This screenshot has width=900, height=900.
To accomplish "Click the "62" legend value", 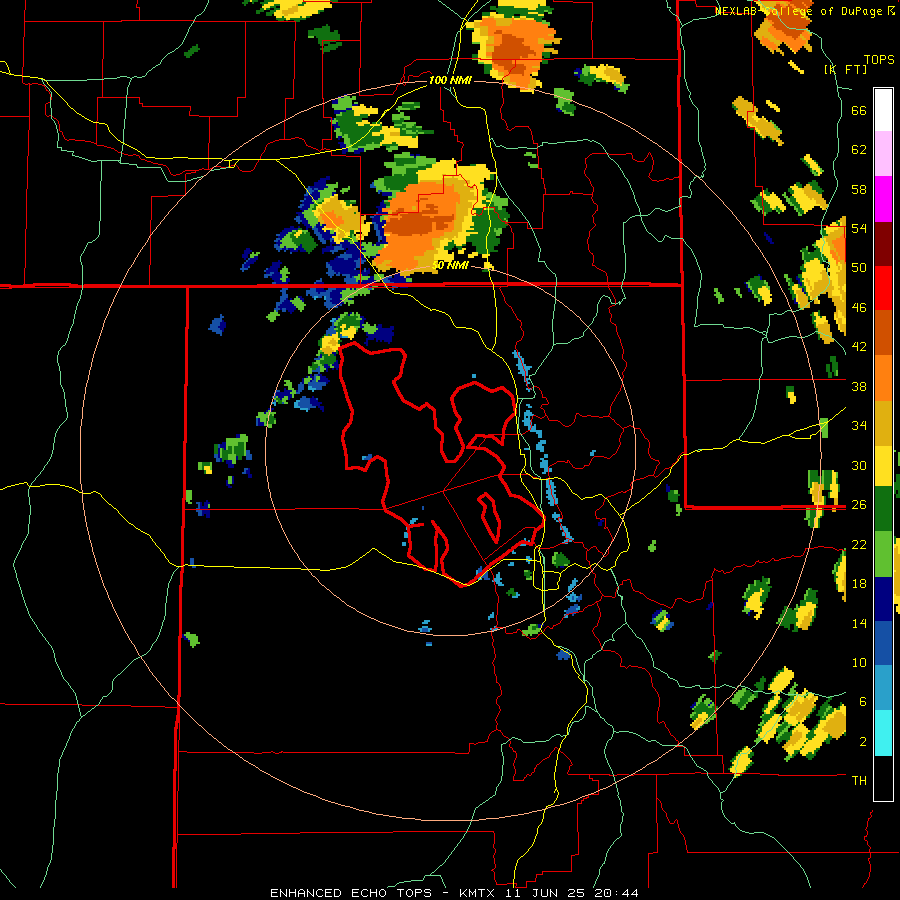I will (859, 150).
